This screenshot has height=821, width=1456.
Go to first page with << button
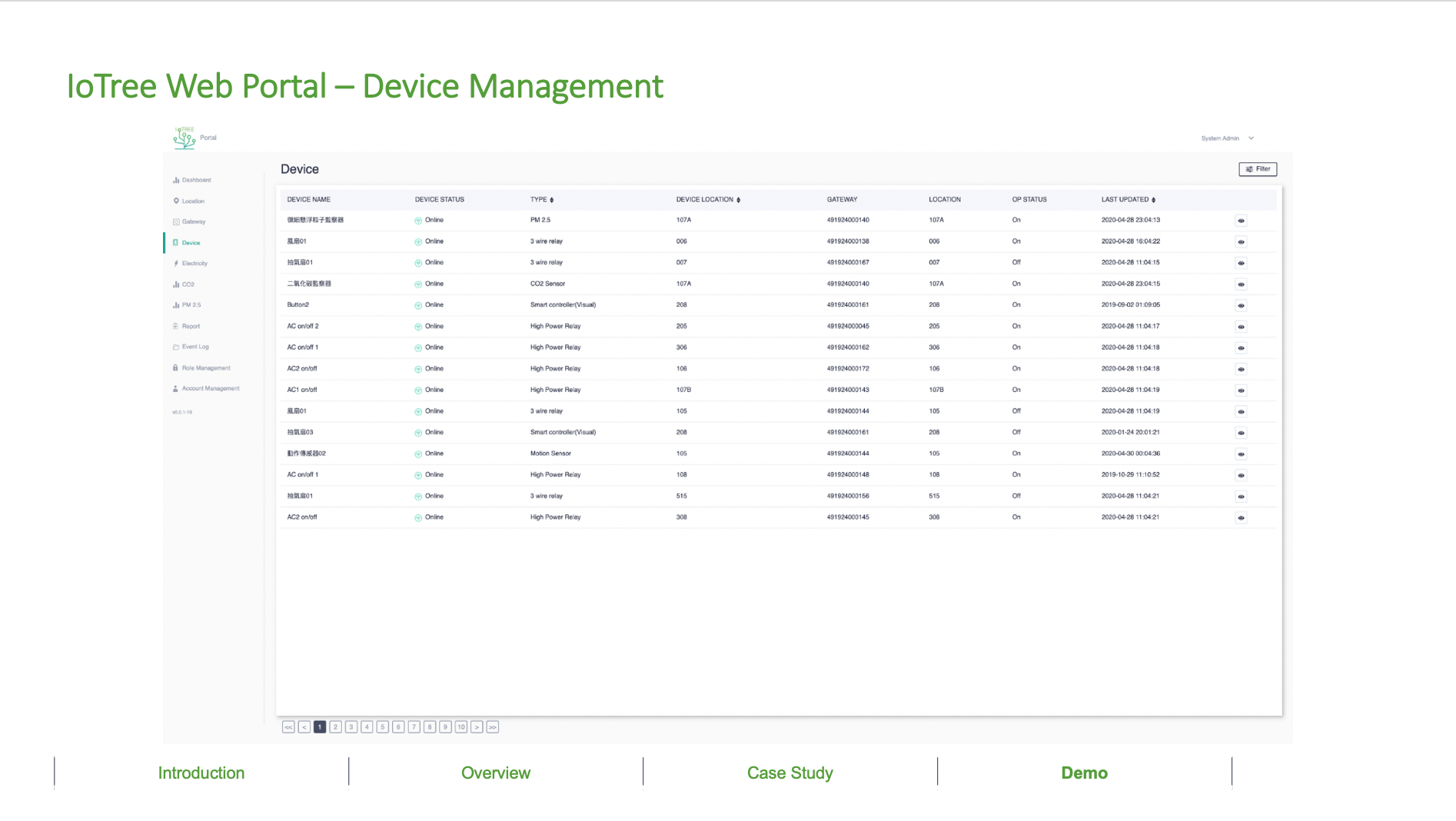pos(288,727)
